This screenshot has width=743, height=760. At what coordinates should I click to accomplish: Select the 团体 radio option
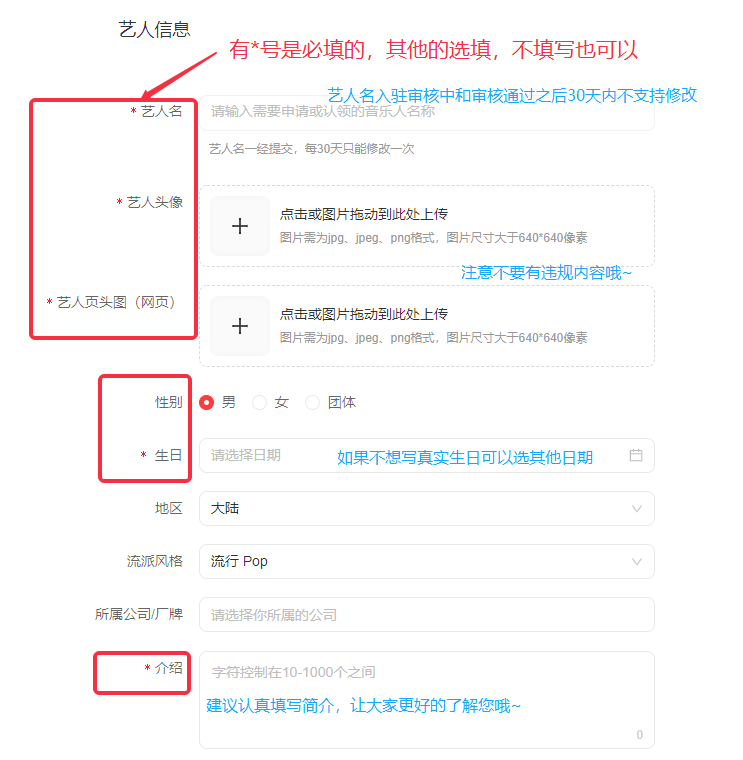pos(313,402)
